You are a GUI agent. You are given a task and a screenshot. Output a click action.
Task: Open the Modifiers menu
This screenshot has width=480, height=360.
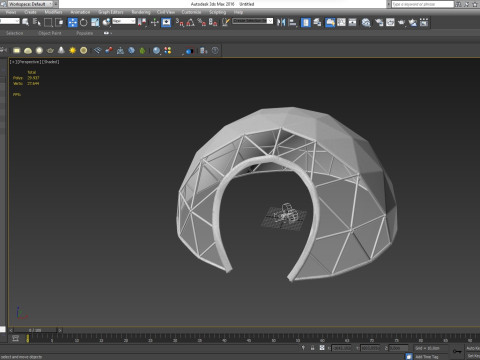coord(53,12)
